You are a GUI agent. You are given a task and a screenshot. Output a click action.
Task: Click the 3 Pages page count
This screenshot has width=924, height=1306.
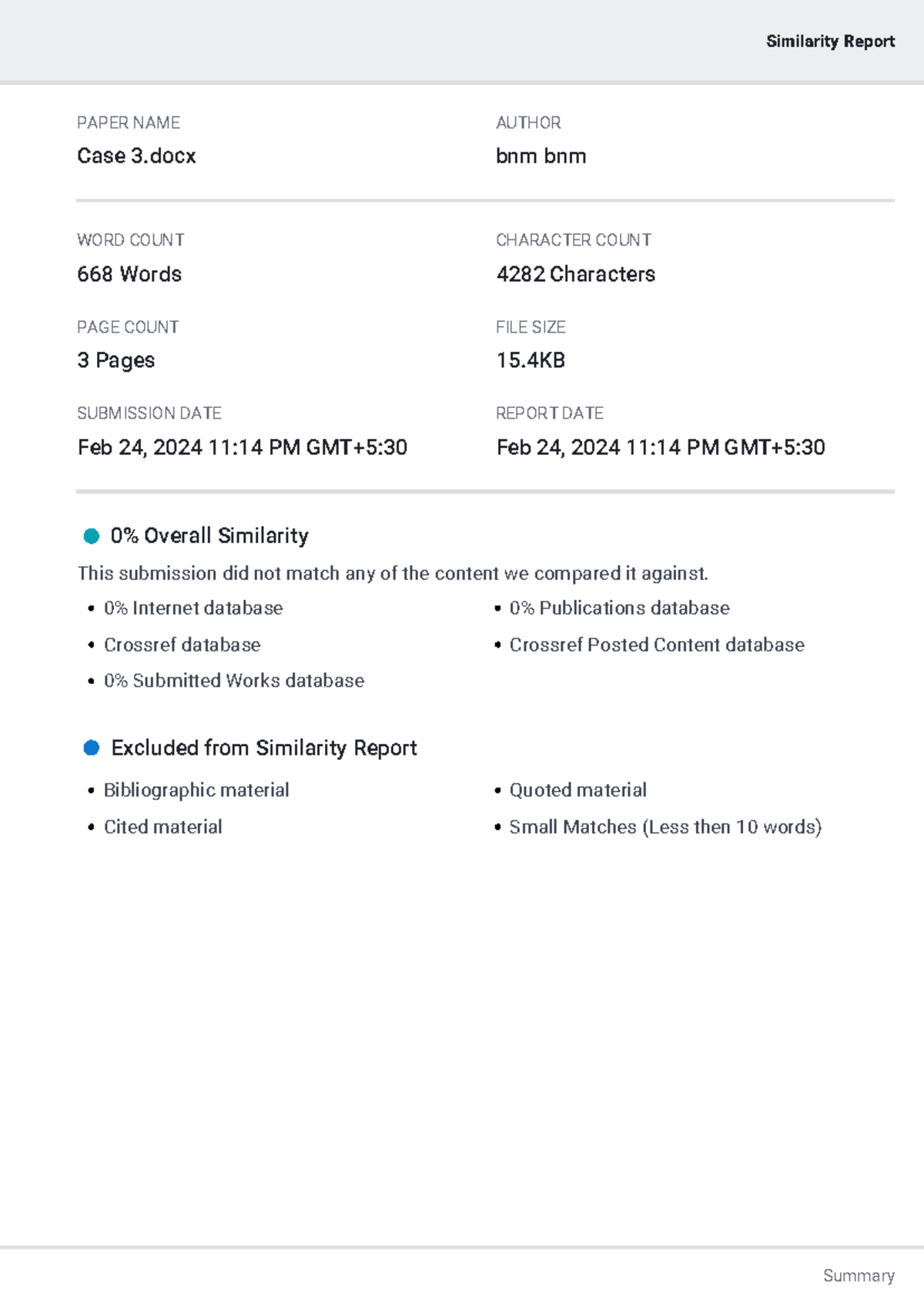(116, 360)
